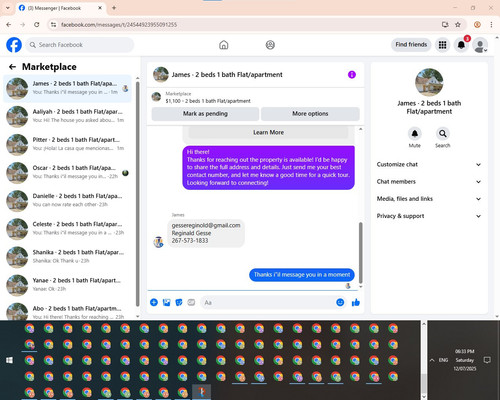Open the Home icon in top navigation
Viewport: 500px width, 400px height.
(224, 45)
